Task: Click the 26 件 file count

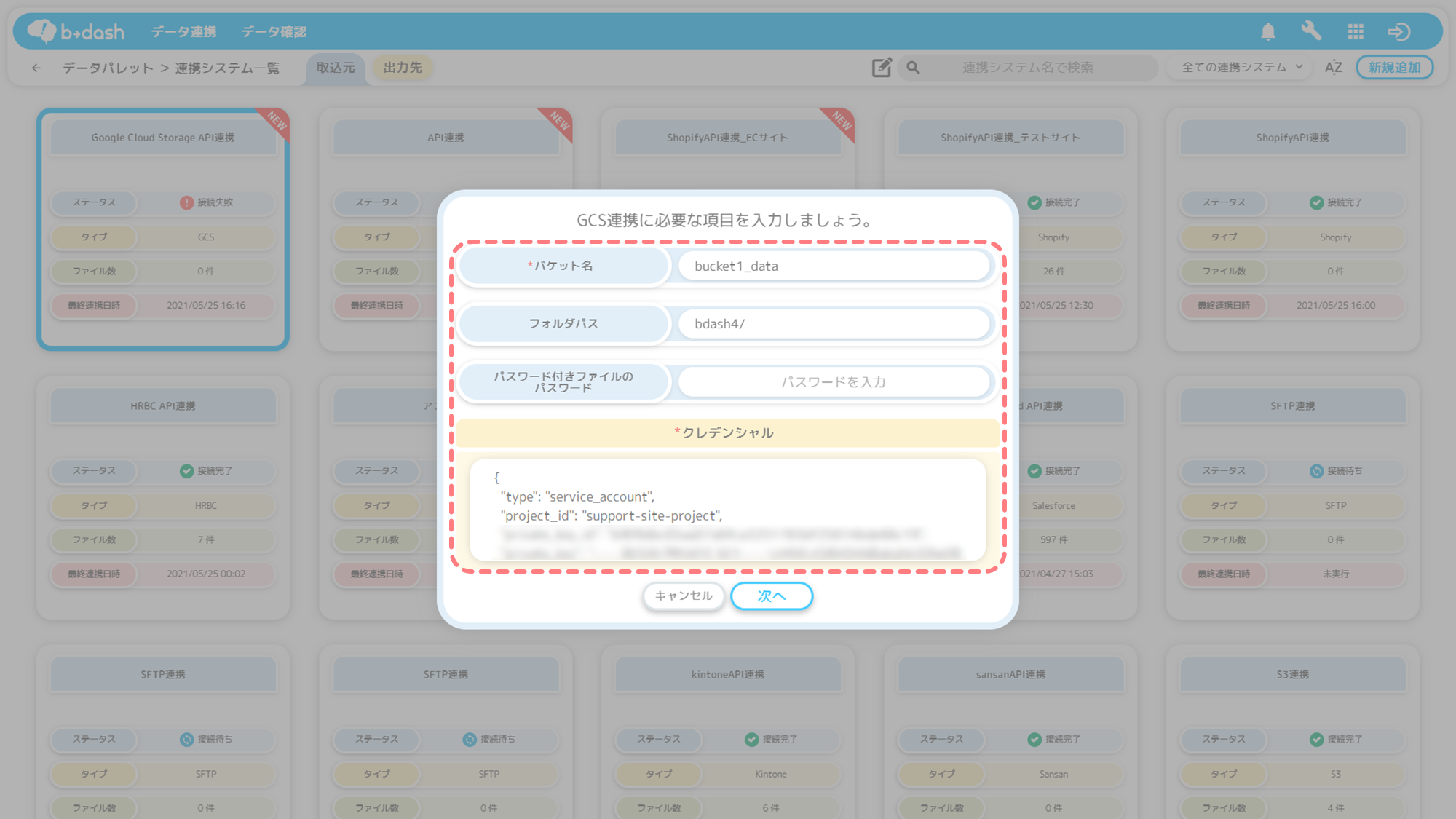Action: tap(1053, 272)
